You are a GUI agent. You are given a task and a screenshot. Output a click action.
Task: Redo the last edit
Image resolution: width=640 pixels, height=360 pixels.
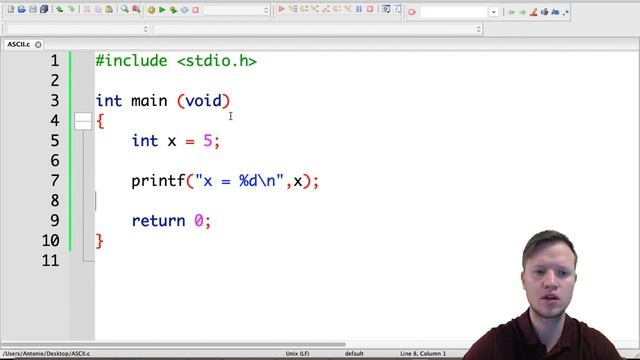pos(71,9)
